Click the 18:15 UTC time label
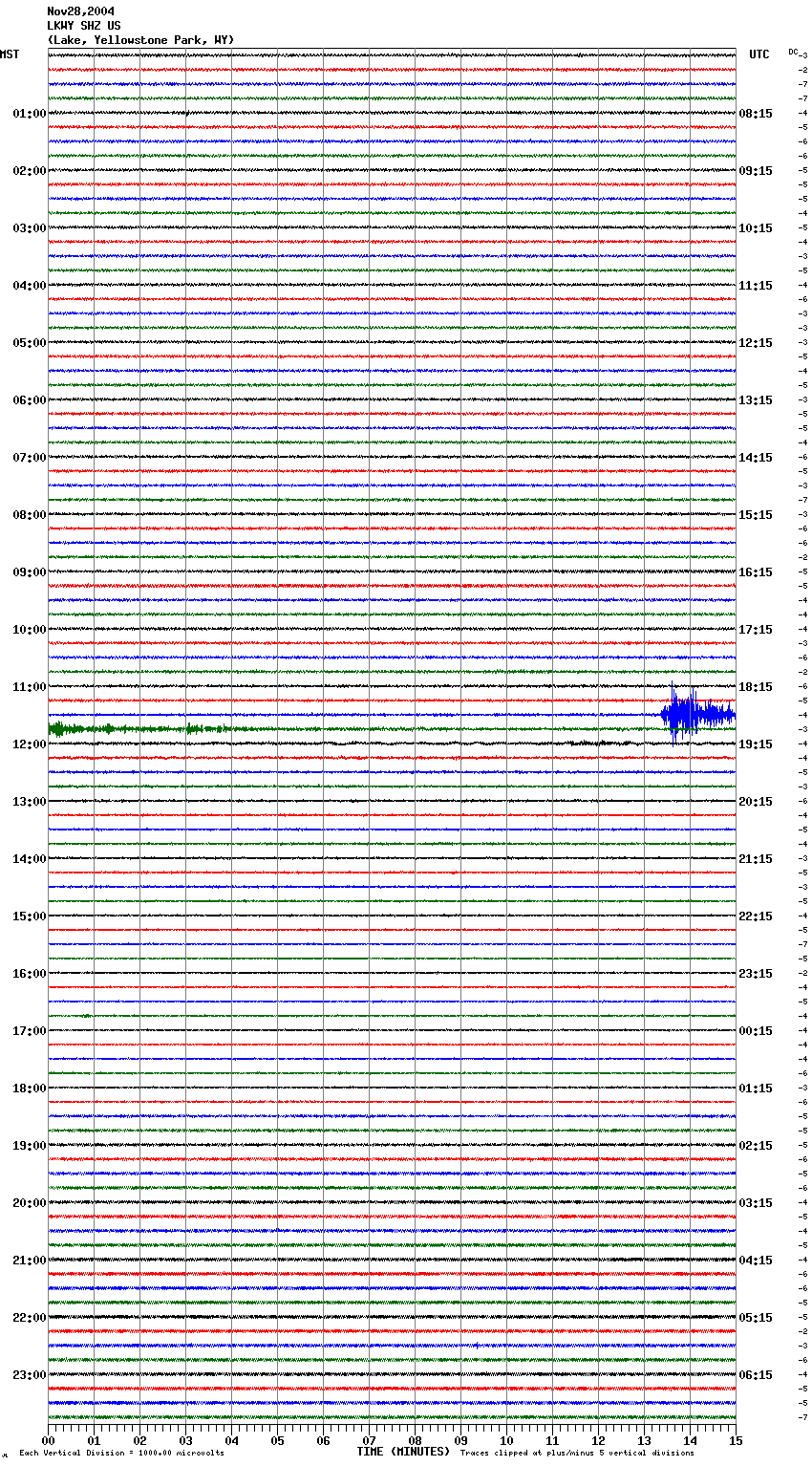812x1466 pixels. point(756,687)
